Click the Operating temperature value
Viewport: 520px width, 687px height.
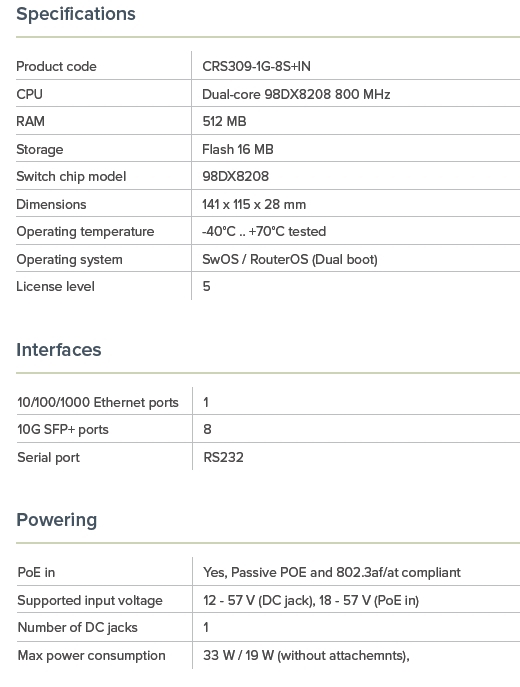(264, 231)
